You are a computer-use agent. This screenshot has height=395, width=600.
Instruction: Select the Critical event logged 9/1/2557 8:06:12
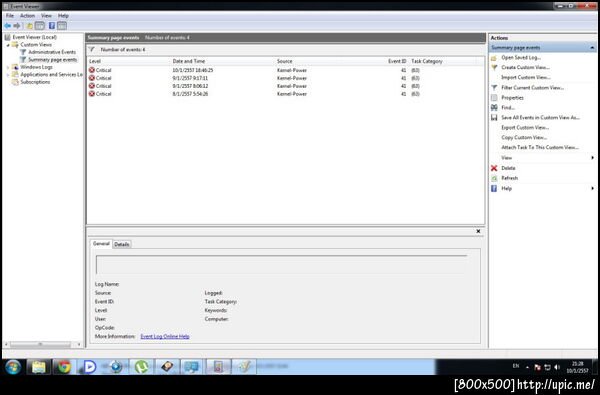(285, 86)
